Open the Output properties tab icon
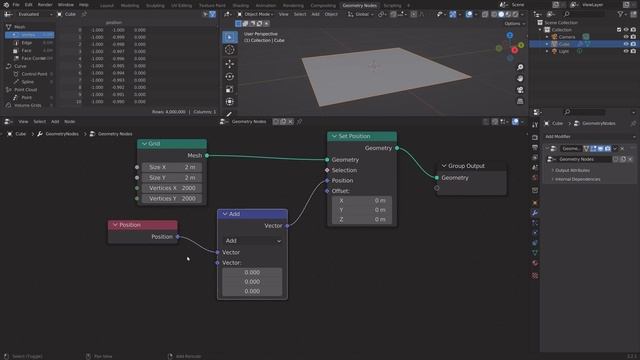Image resolution: width=640 pixels, height=360 pixels. [x=535, y=147]
